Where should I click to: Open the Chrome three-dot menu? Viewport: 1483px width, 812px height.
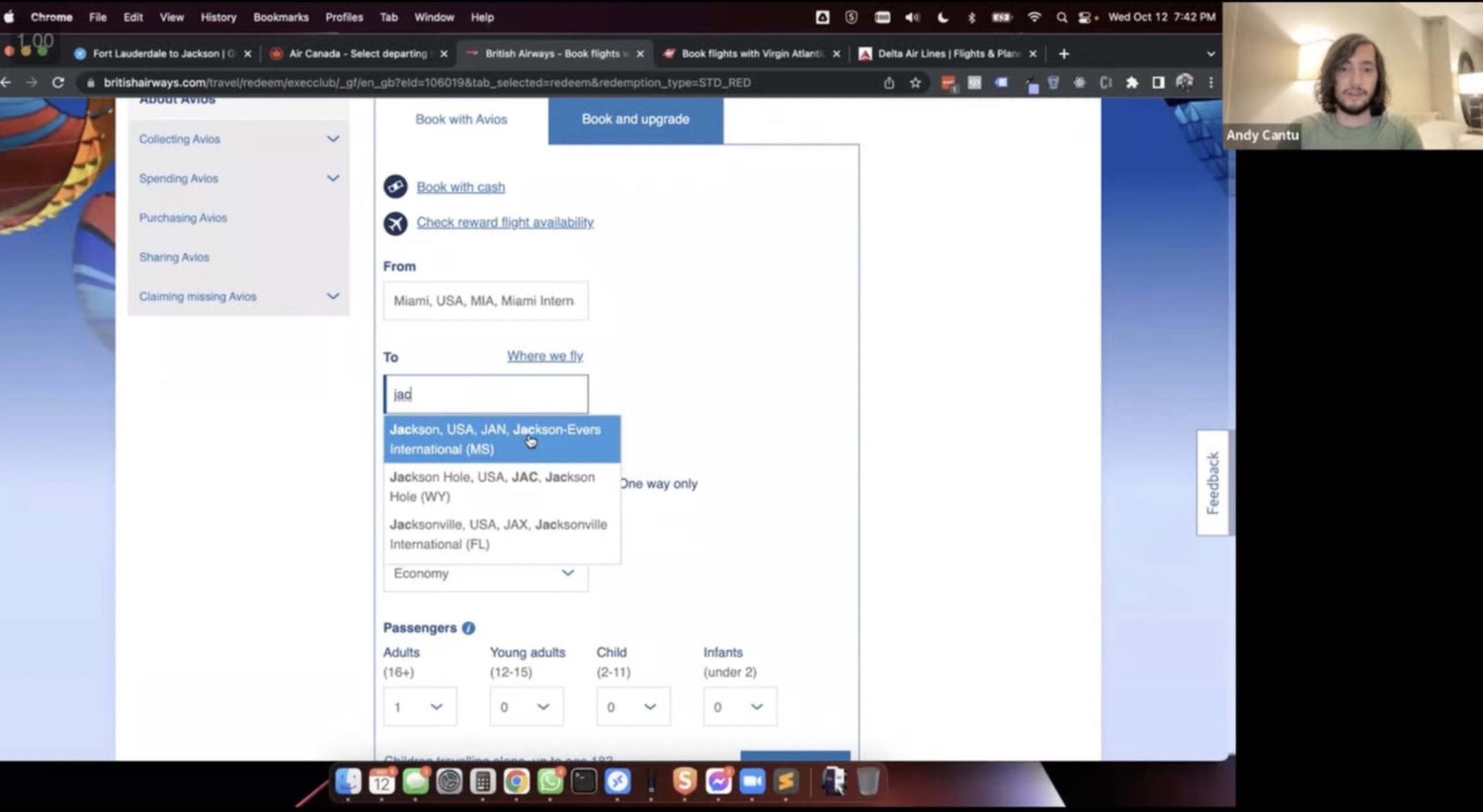click(x=1211, y=83)
